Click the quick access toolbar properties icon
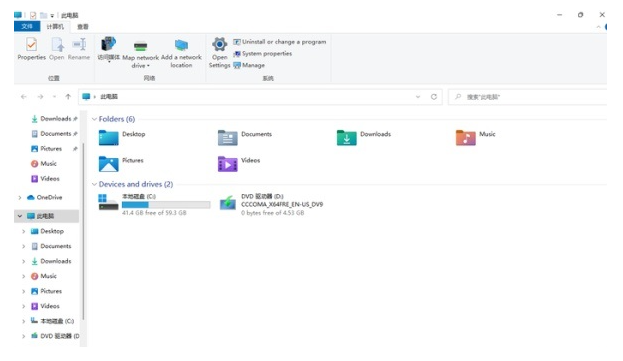Viewport: 623px width, 361px height. click(x=33, y=15)
